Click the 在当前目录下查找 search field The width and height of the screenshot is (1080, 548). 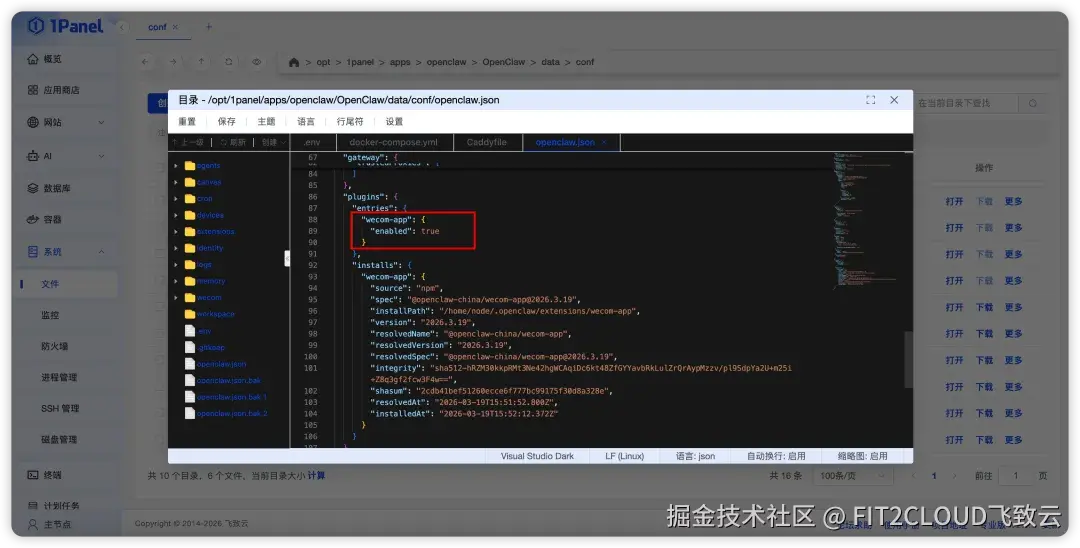click(x=964, y=103)
